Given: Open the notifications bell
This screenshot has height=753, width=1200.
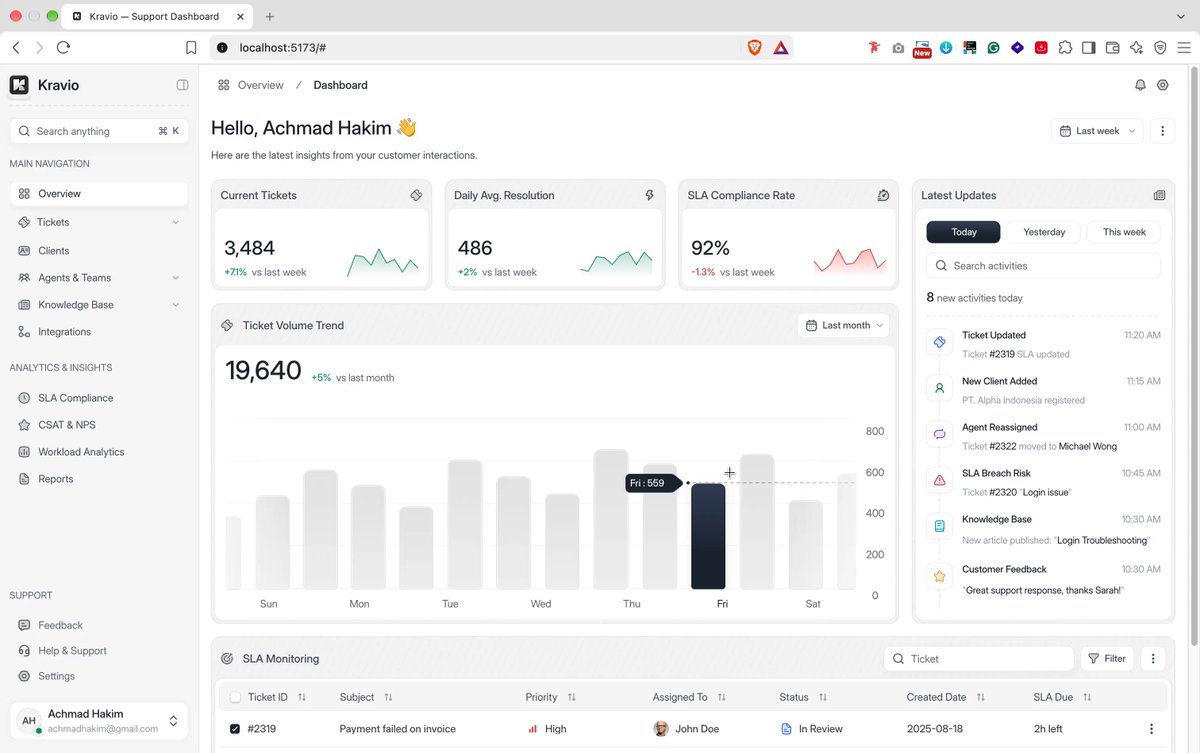Looking at the screenshot, I should (1140, 85).
